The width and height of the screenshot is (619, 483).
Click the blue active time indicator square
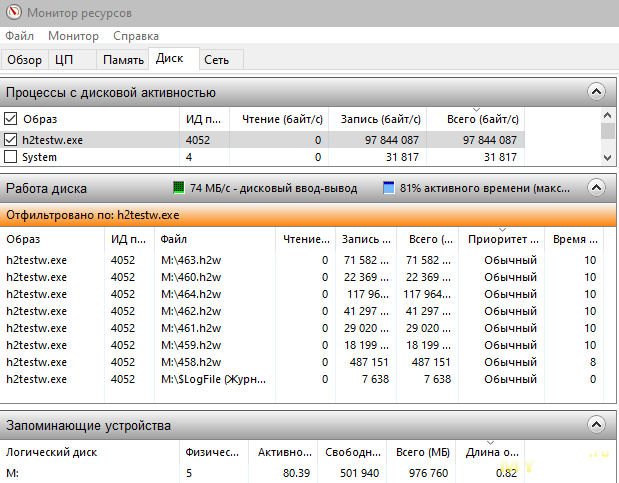(x=389, y=188)
